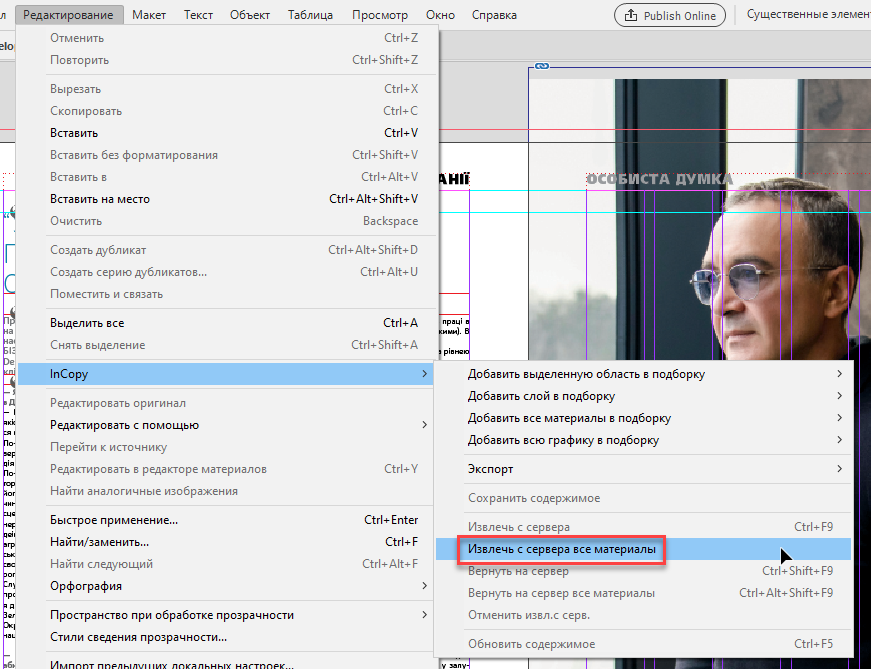
Task: Click the ОСОБИСТА ДУМКА heading text
Action: pyautogui.click(x=660, y=179)
